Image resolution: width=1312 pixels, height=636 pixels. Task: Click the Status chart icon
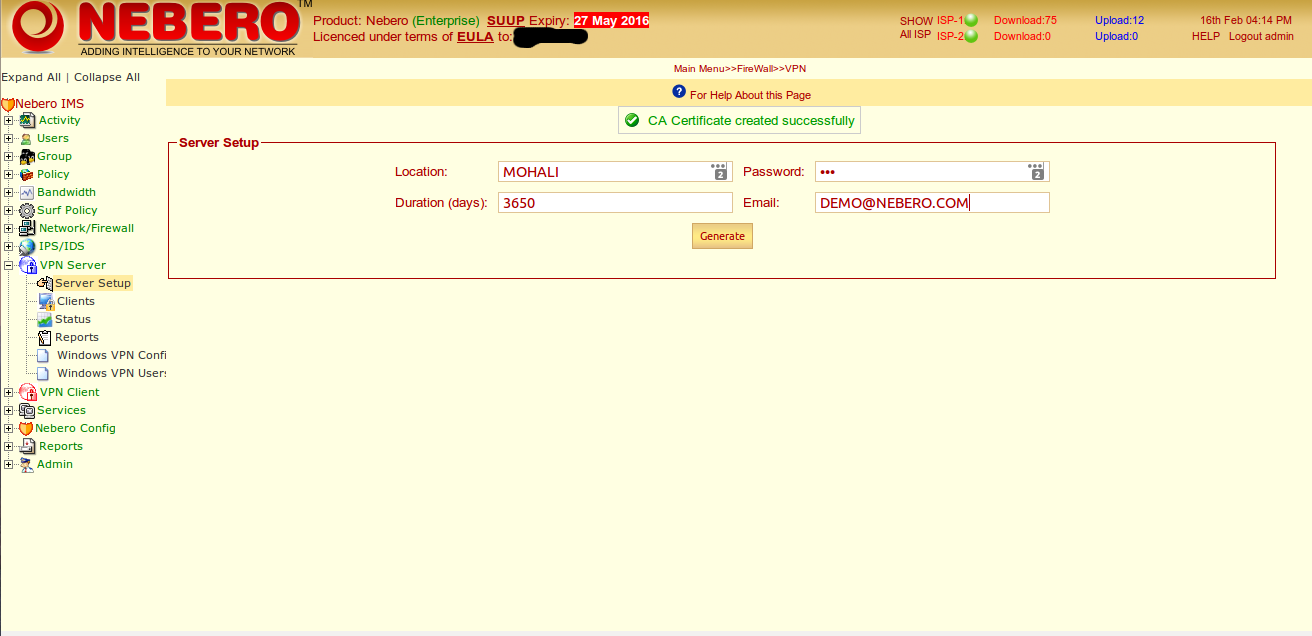[x=44, y=319]
